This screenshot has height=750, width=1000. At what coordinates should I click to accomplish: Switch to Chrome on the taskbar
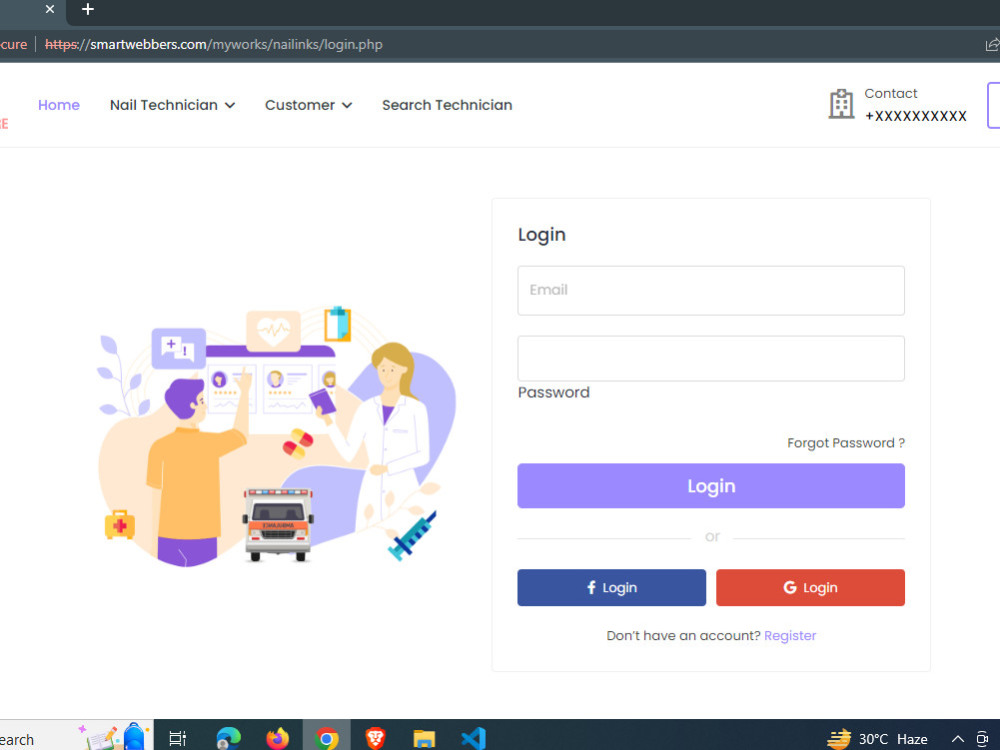coord(327,739)
